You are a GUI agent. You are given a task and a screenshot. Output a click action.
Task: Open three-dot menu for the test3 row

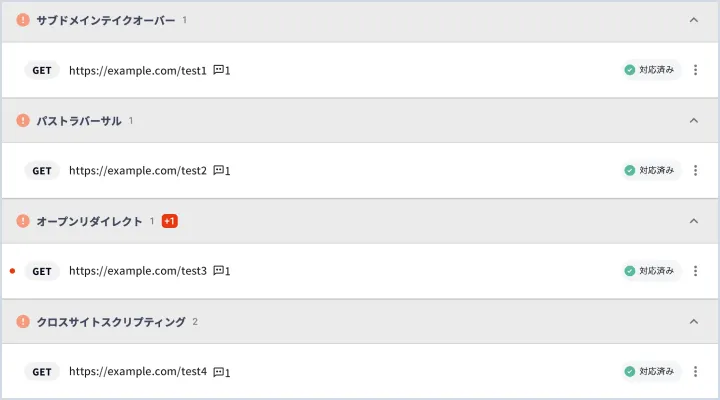click(695, 271)
